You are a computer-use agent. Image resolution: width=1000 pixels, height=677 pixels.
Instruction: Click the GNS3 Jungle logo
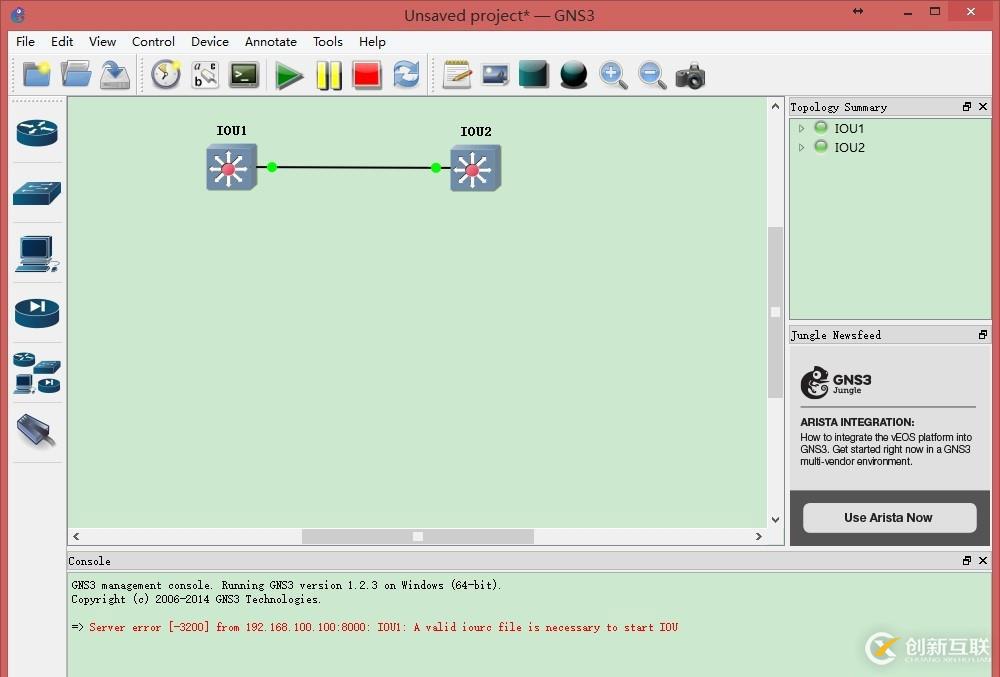(x=836, y=382)
